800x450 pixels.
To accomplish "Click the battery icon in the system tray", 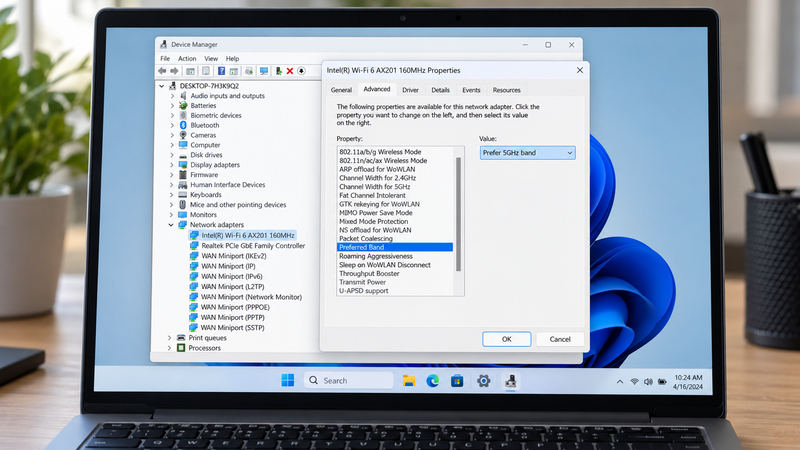I will point(662,382).
